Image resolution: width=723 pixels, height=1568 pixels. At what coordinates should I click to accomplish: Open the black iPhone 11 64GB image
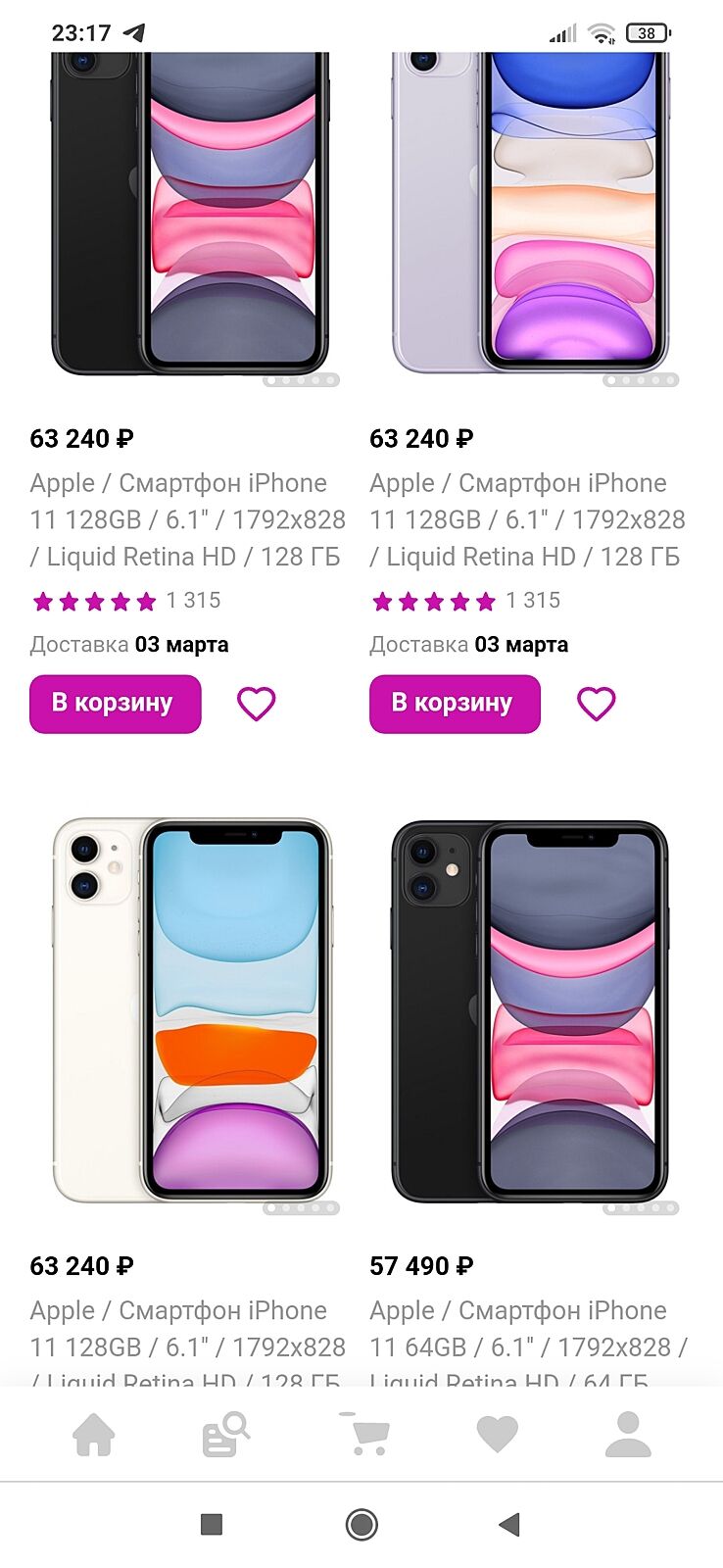point(529,1011)
